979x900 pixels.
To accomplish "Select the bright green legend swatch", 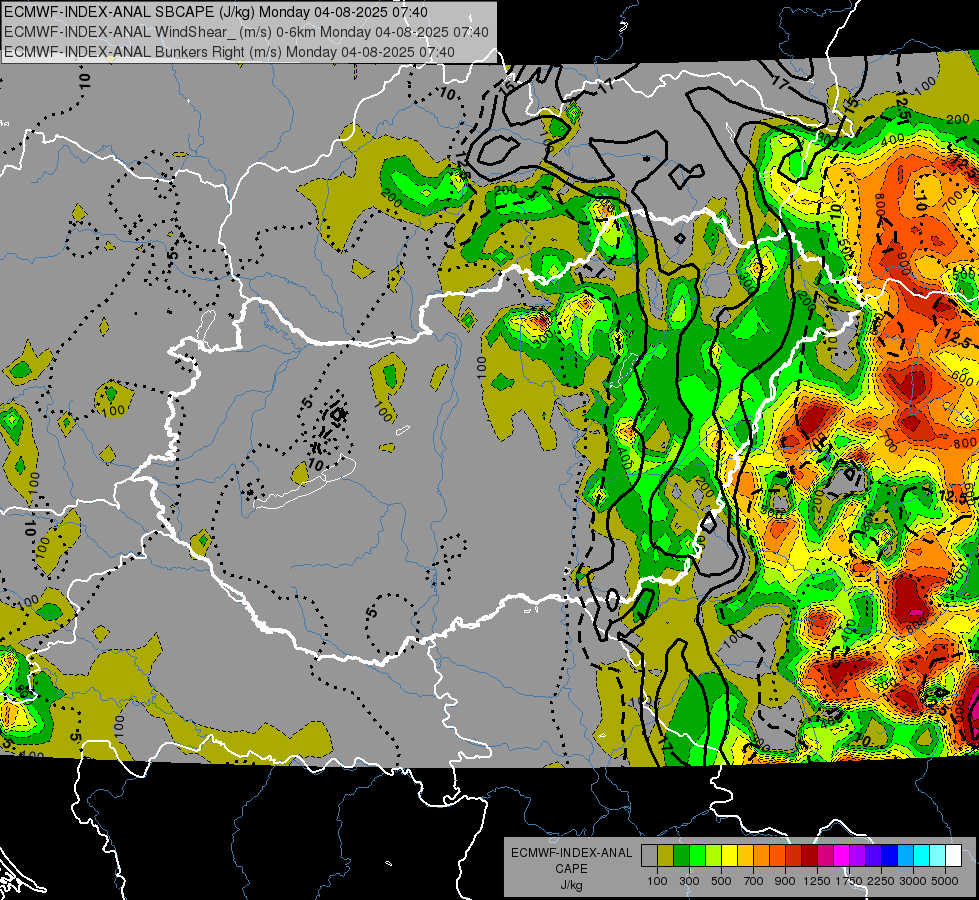I will [x=697, y=855].
